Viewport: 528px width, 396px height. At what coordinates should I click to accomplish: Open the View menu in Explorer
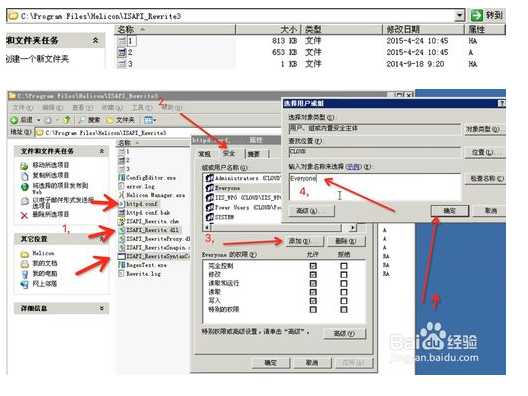click(82, 108)
